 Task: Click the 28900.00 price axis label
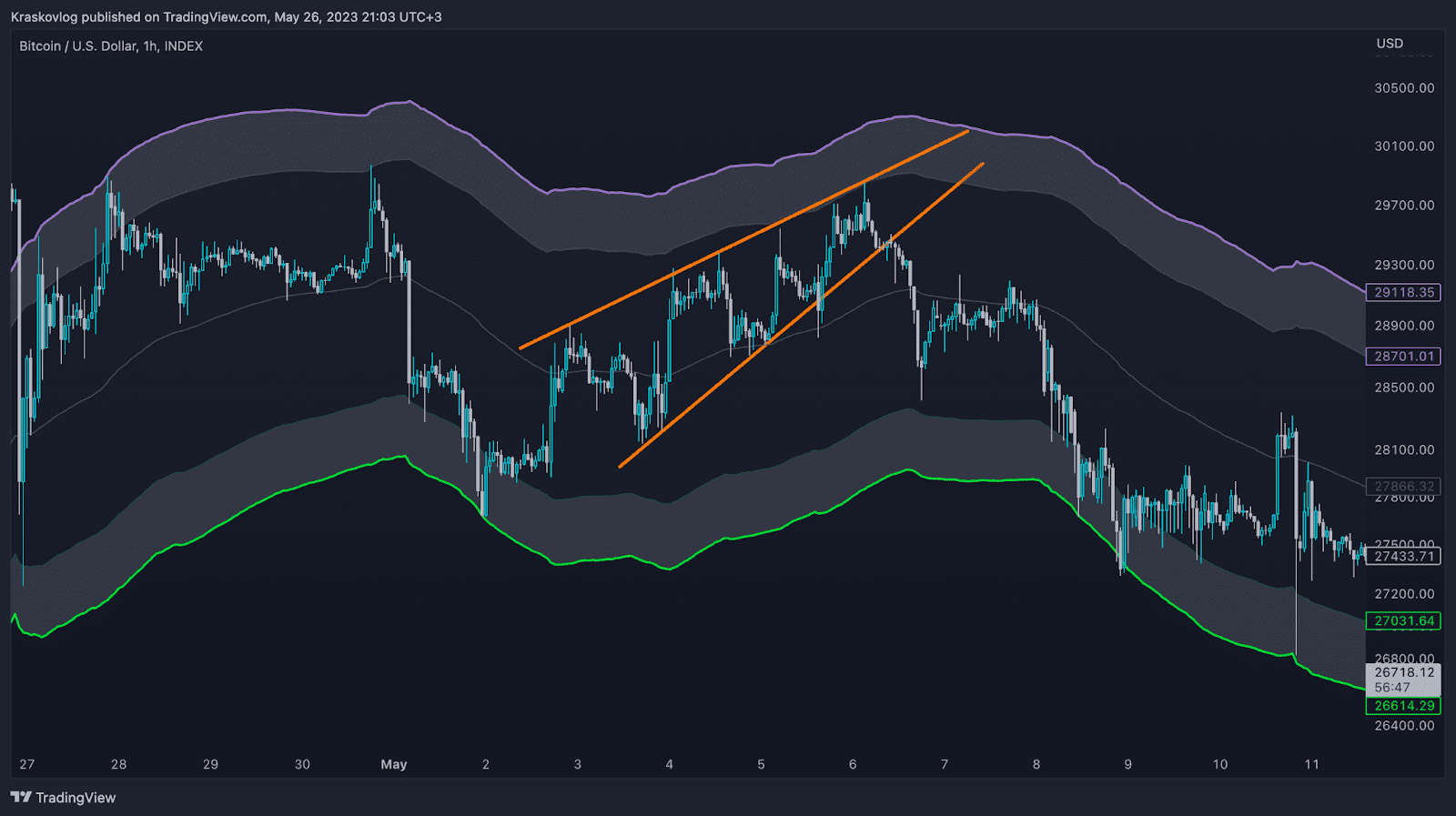tap(1404, 325)
